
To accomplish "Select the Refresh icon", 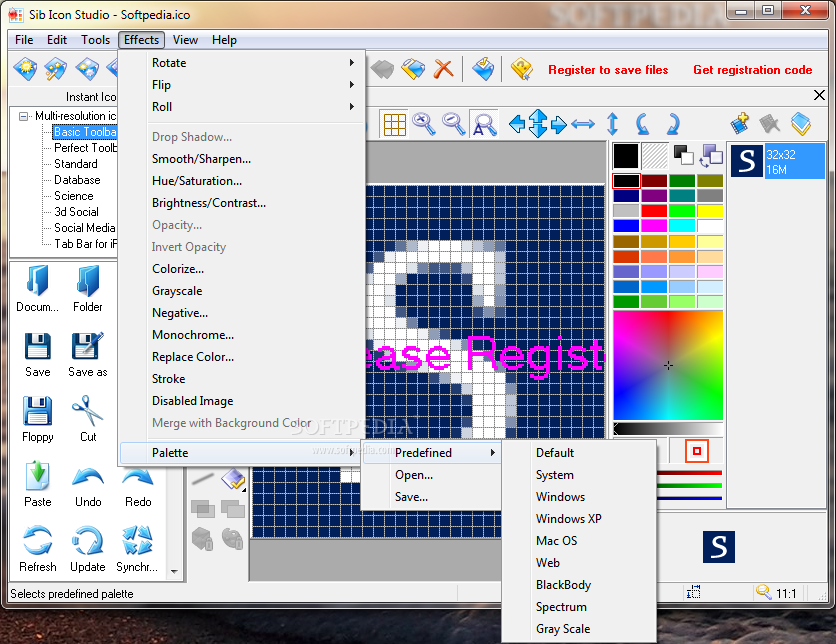I will click(37, 549).
